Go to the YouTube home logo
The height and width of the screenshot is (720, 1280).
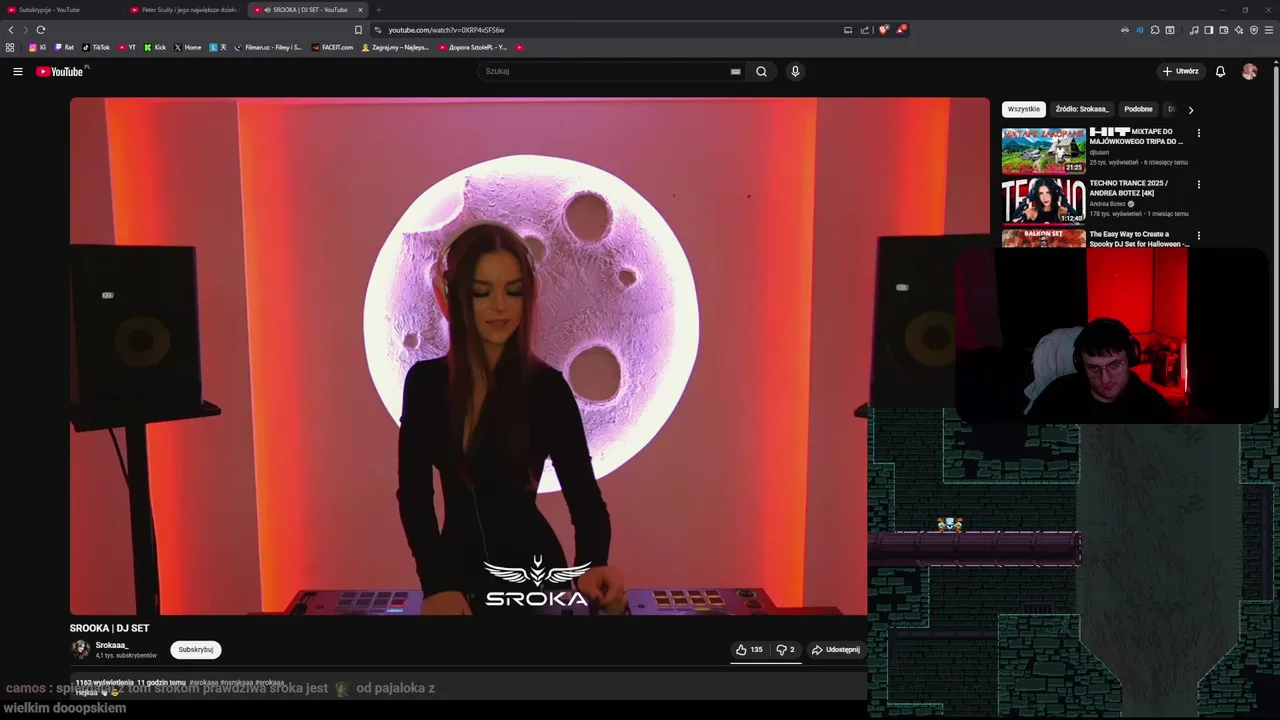61,71
